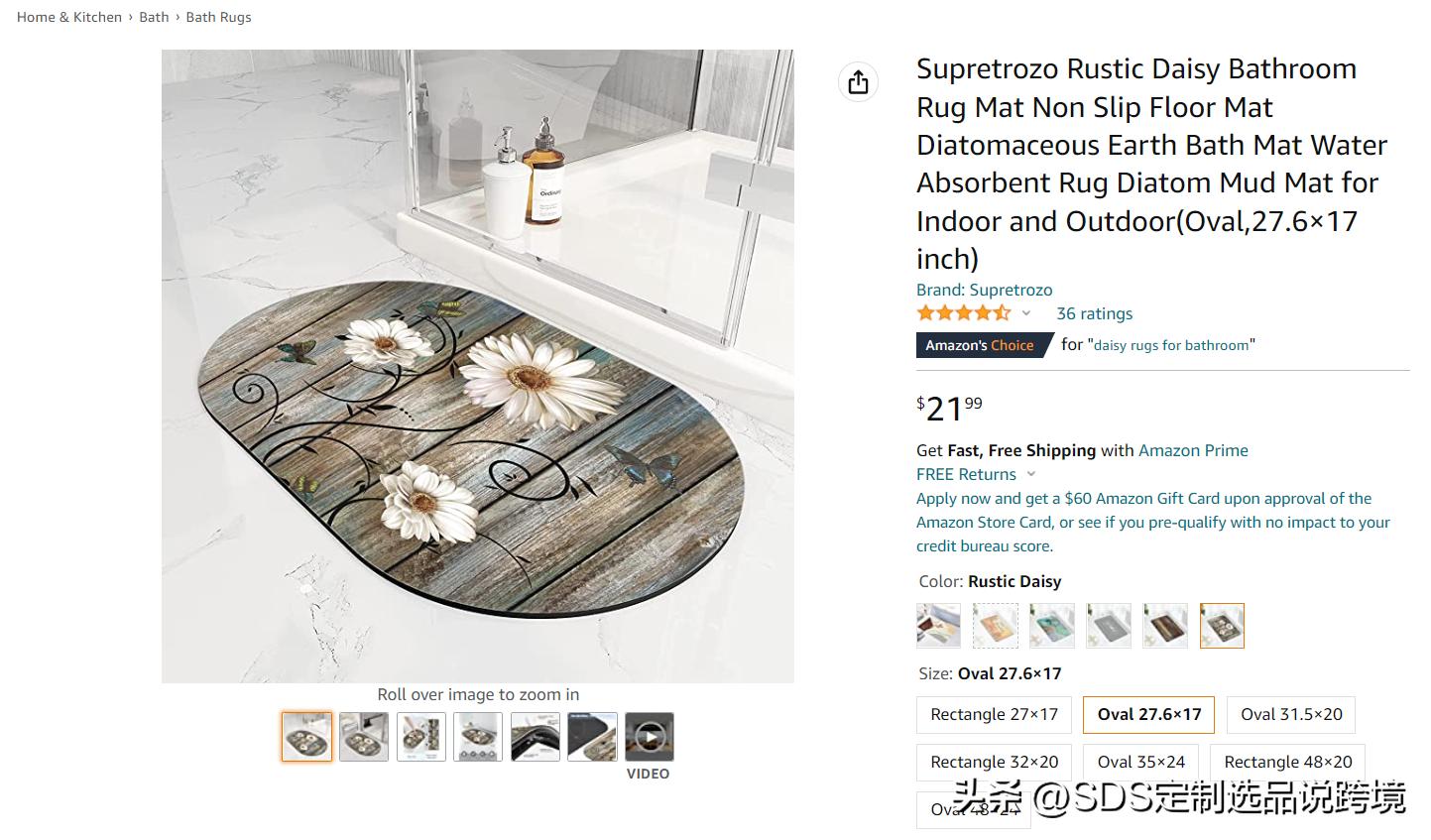Select size Rectangle 27×17

[994, 714]
